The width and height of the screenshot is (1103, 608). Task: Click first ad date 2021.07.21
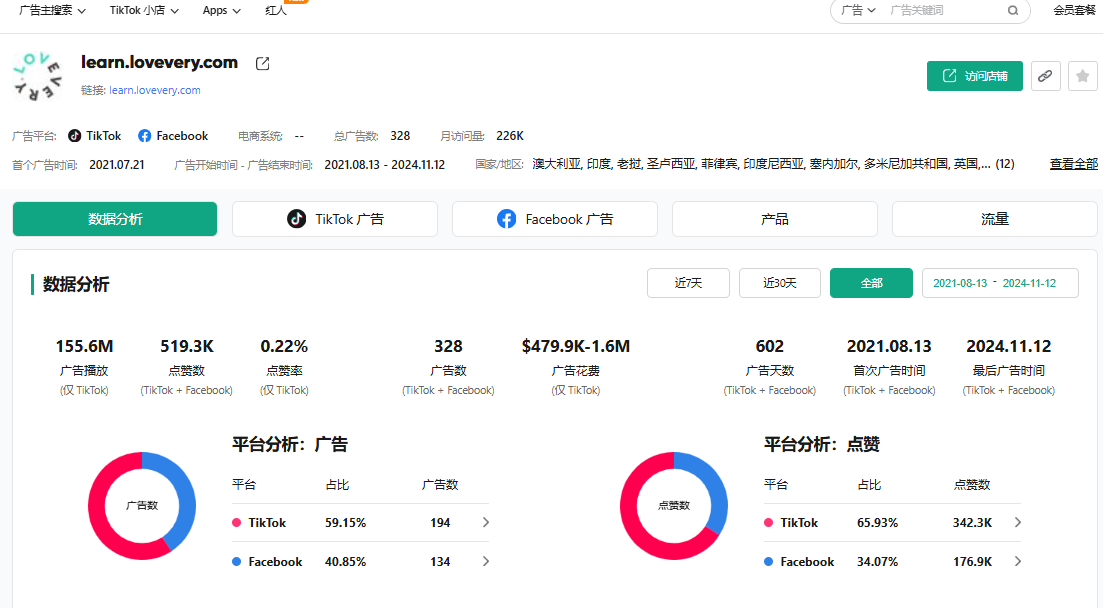117,165
